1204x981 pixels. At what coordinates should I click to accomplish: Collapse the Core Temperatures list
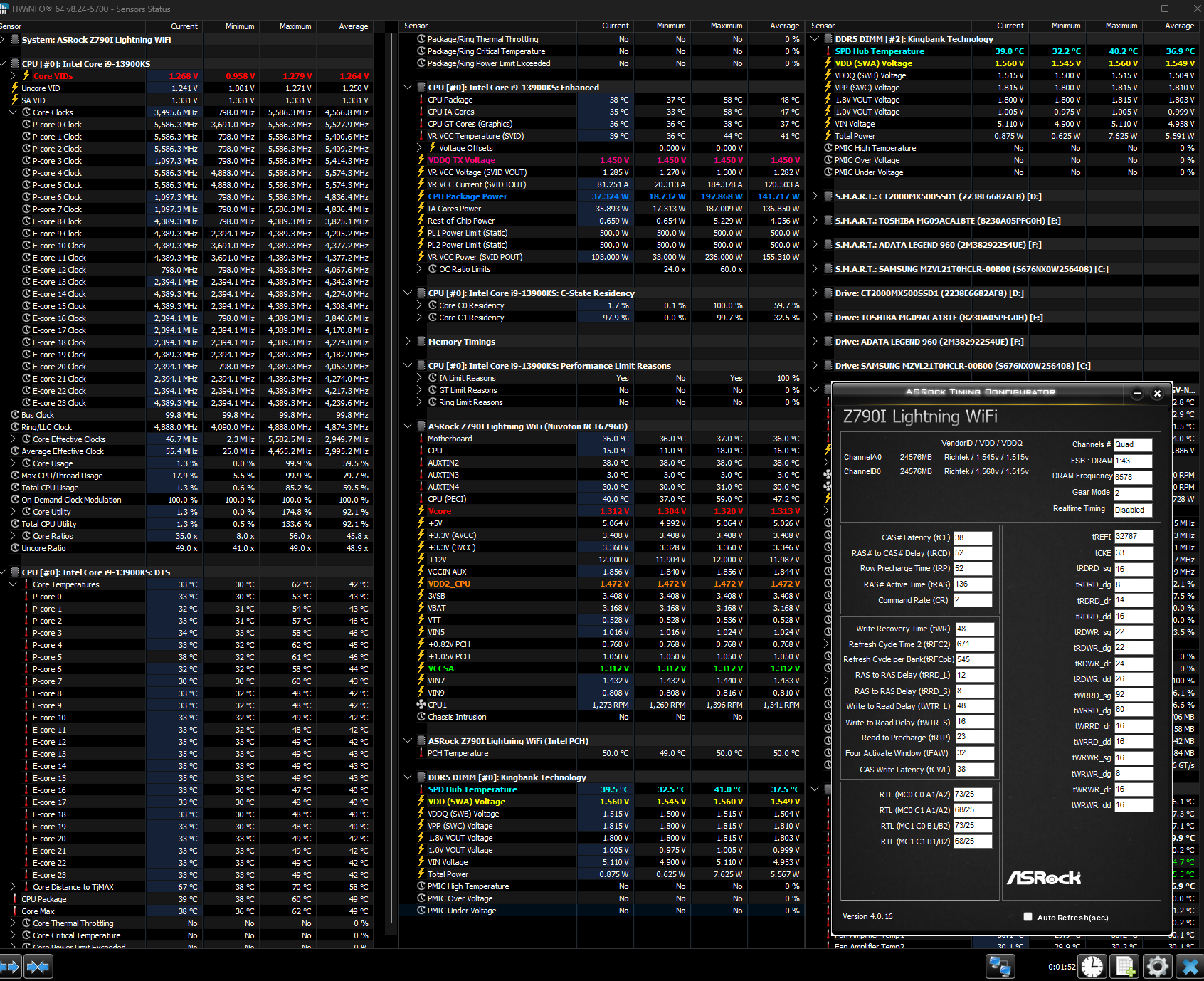coord(13,584)
